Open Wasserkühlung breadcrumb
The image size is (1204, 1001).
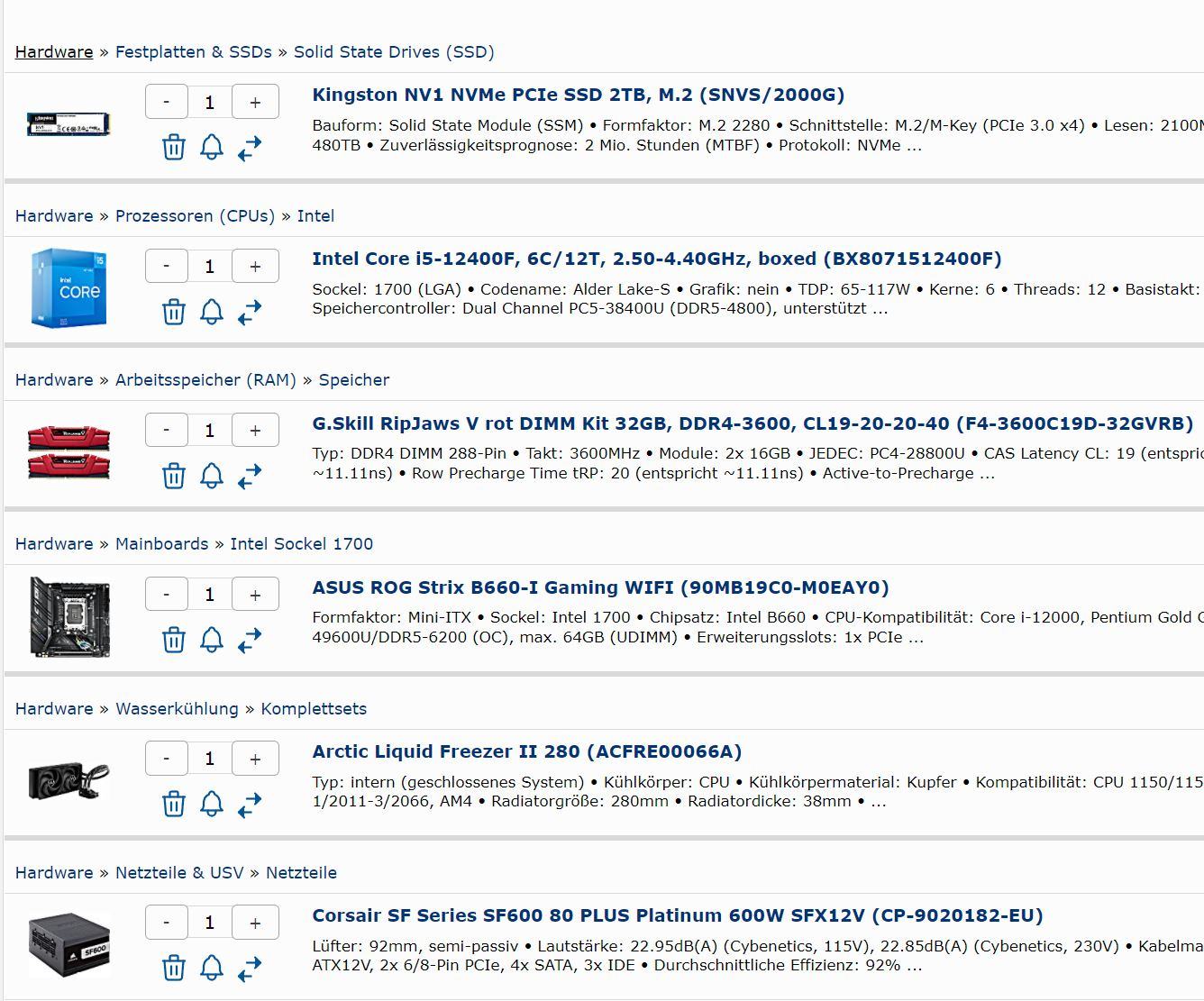(178, 708)
